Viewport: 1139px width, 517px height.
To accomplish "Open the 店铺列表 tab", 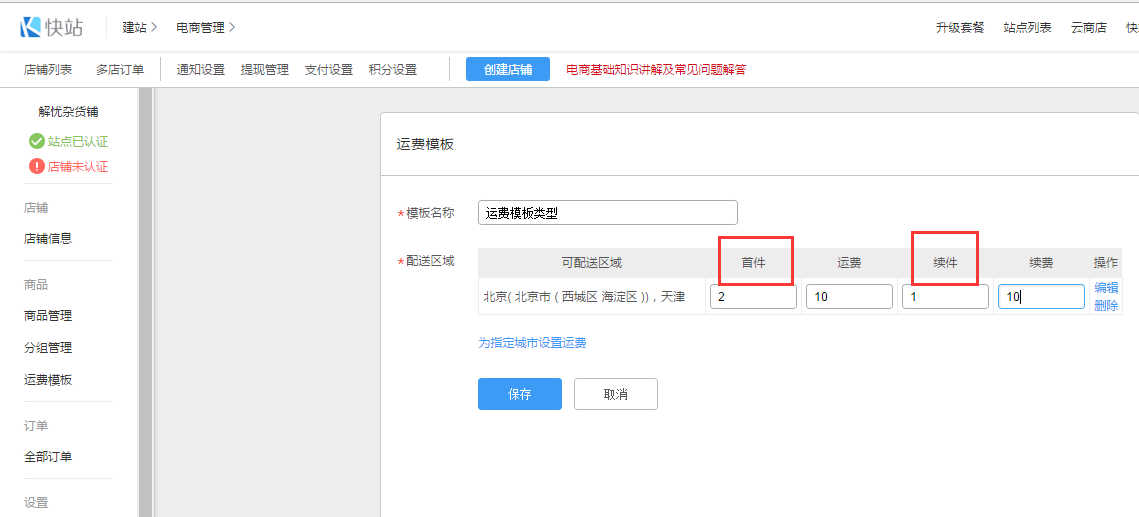I will coord(48,70).
